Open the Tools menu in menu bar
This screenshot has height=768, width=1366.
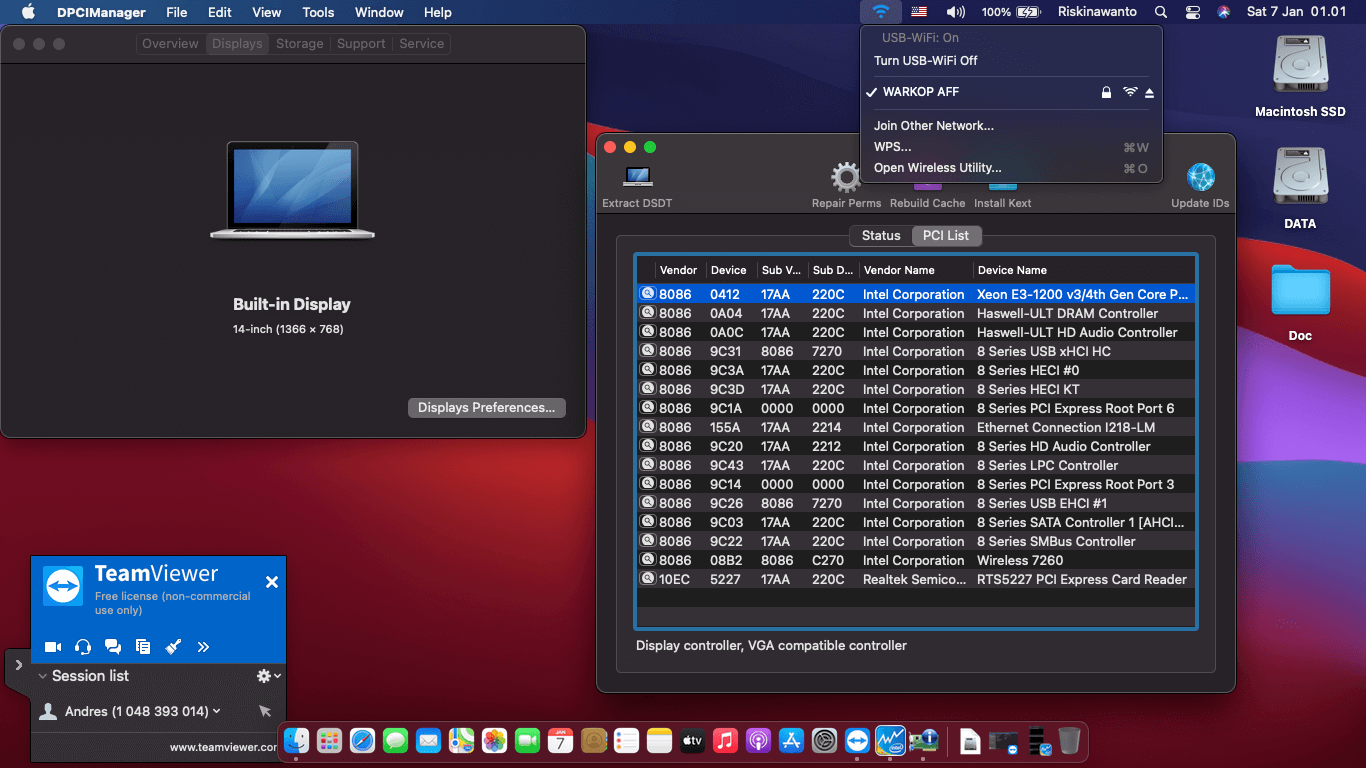click(318, 13)
